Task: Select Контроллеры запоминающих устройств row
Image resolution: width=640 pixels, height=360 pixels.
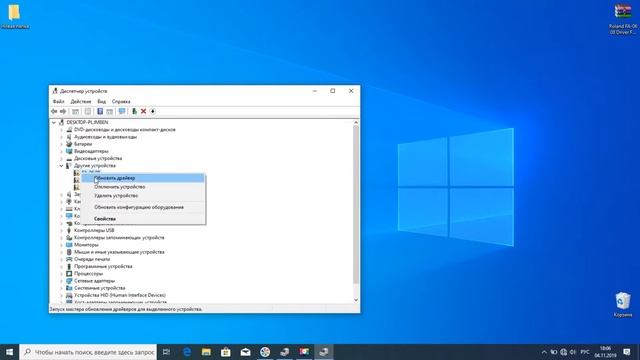Action: click(x=119, y=238)
